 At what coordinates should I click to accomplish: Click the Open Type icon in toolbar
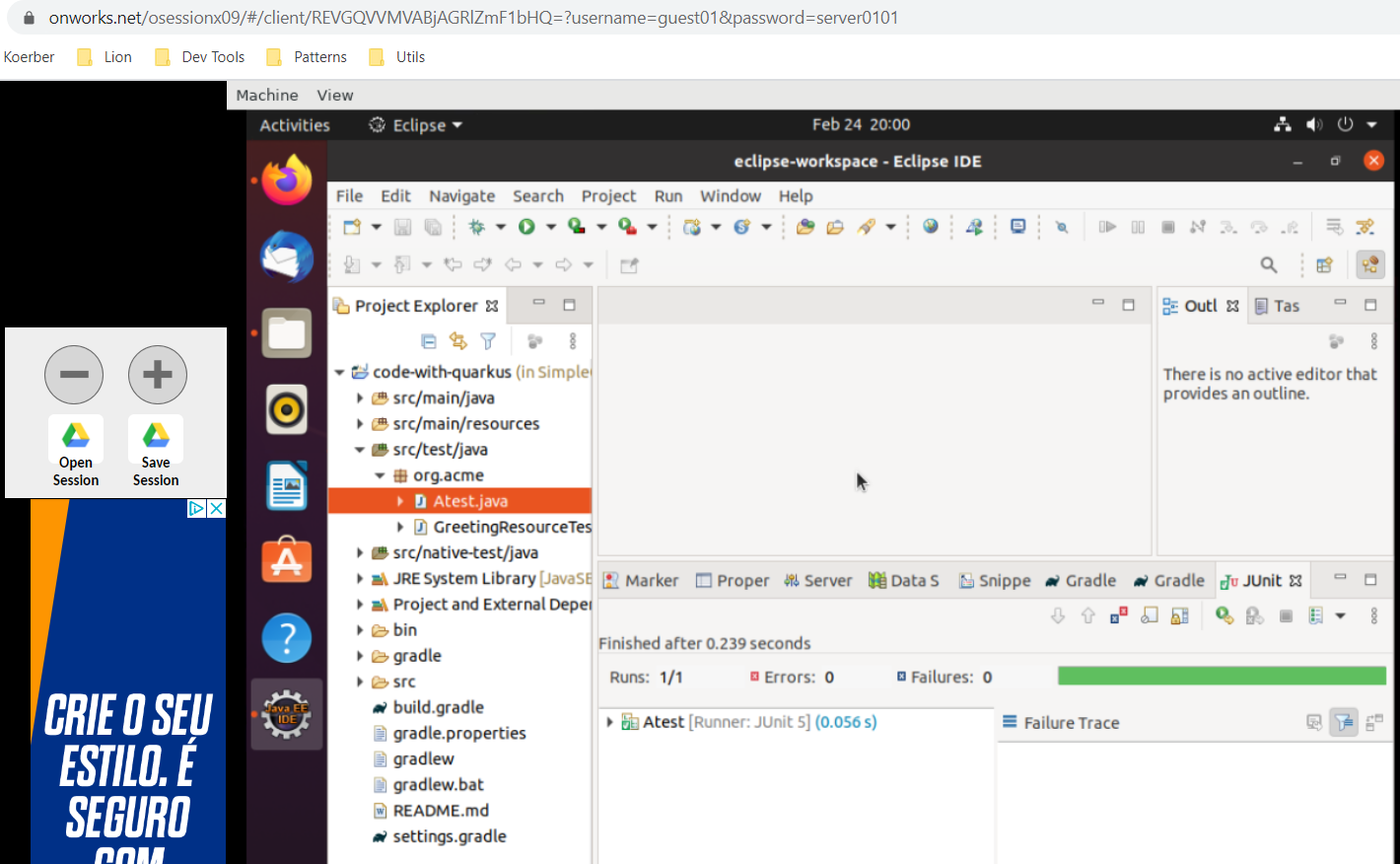[805, 227]
